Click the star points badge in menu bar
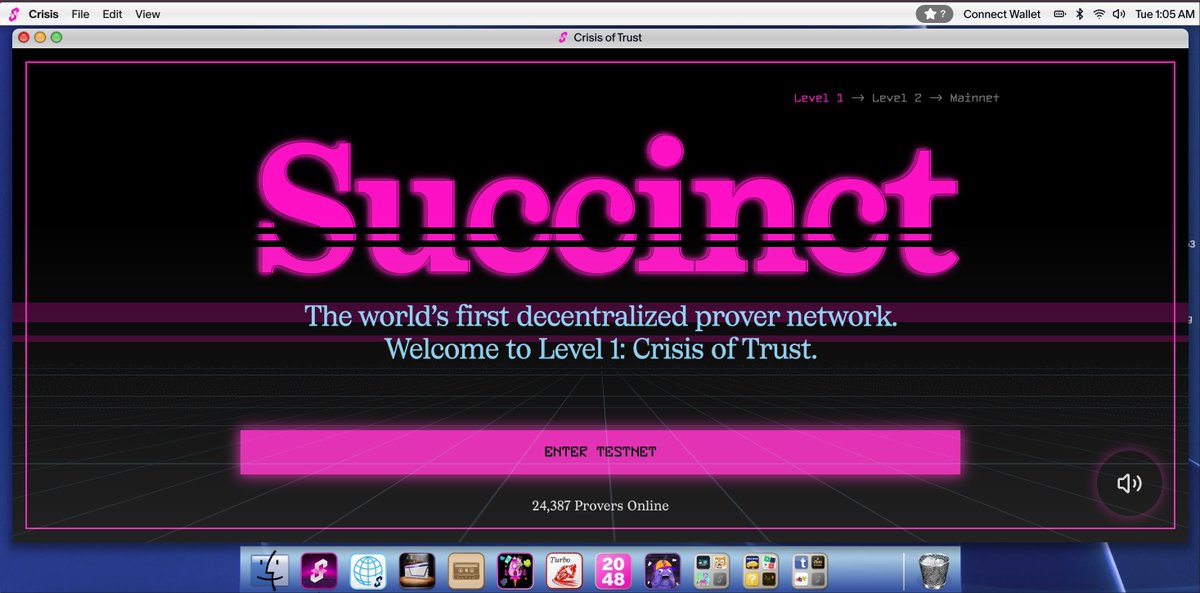This screenshot has width=1200, height=593. [x=934, y=14]
